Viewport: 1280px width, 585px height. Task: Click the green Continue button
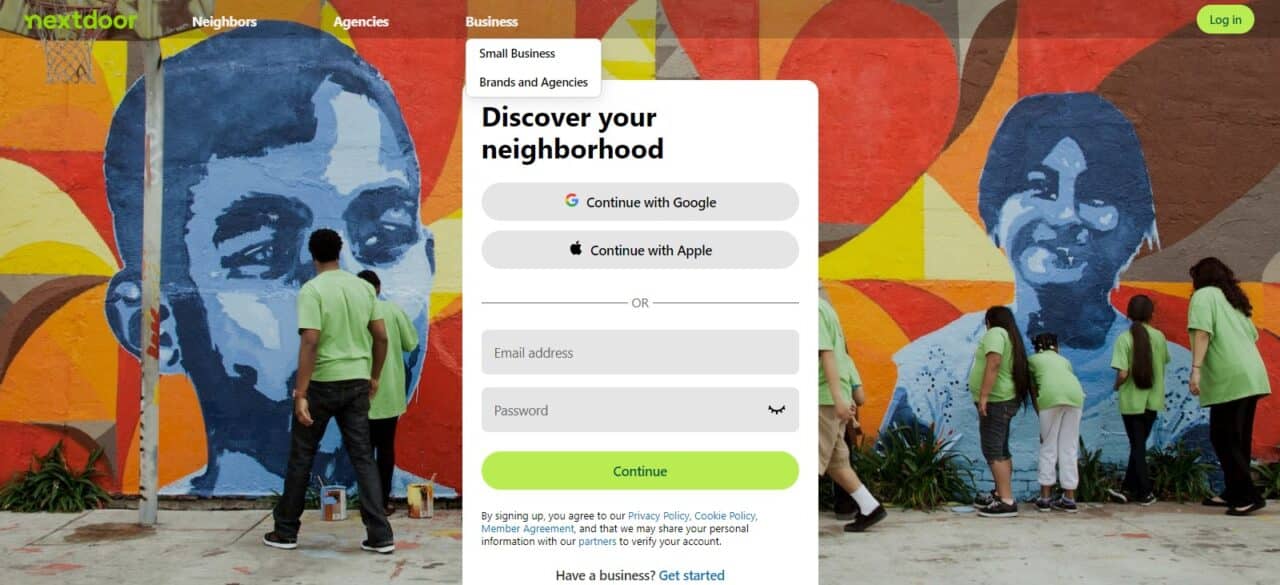pyautogui.click(x=640, y=471)
